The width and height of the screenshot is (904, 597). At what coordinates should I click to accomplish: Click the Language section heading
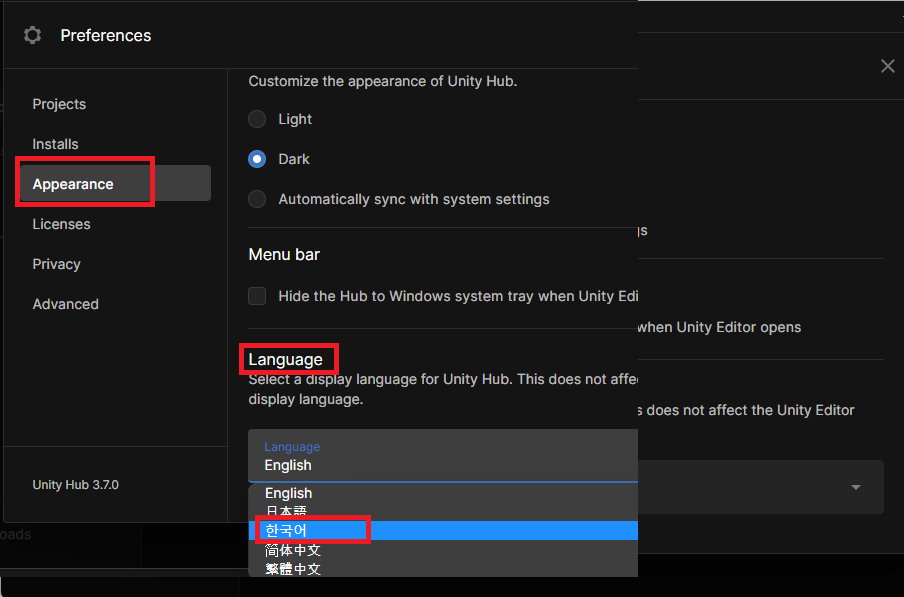point(285,360)
